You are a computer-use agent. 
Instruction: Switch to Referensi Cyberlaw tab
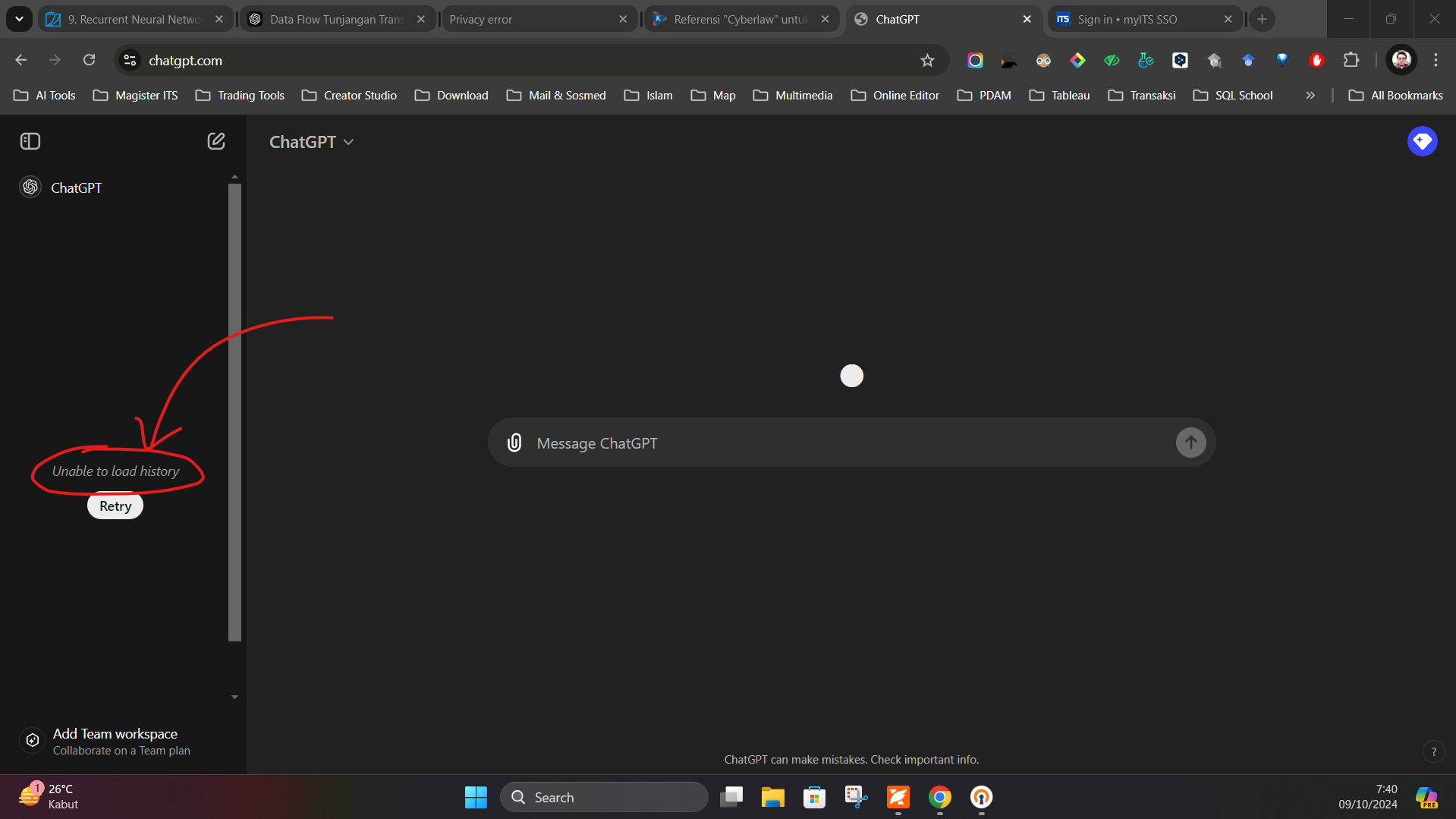[x=741, y=19]
